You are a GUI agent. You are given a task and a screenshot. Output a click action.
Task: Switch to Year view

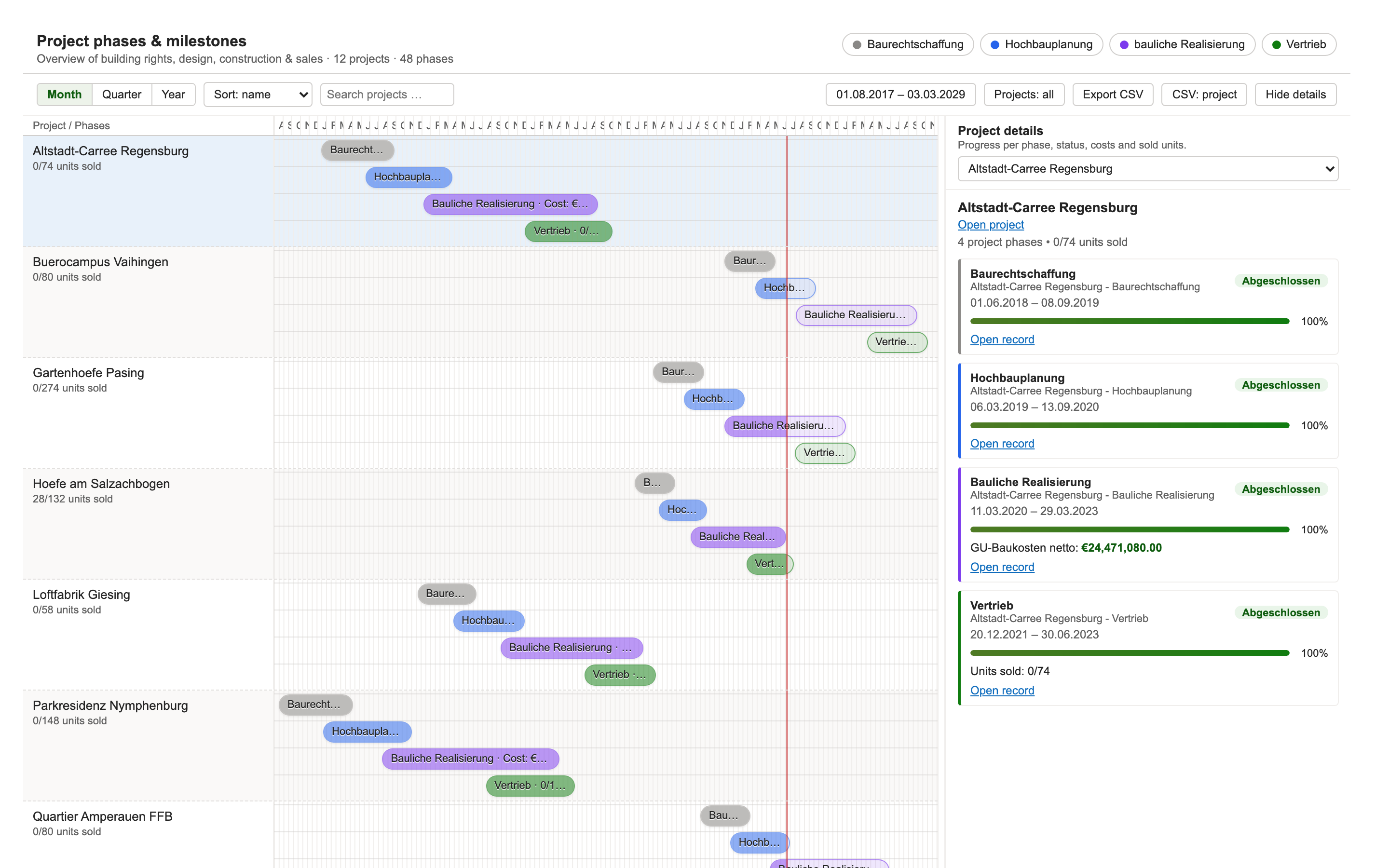[173, 94]
